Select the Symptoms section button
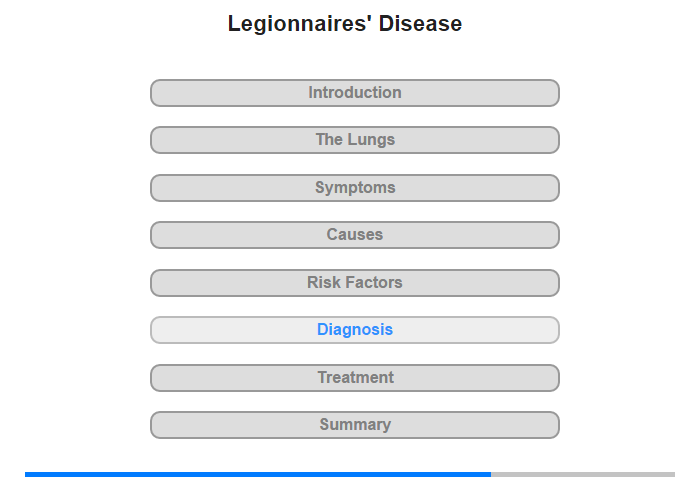 pyautogui.click(x=354, y=188)
